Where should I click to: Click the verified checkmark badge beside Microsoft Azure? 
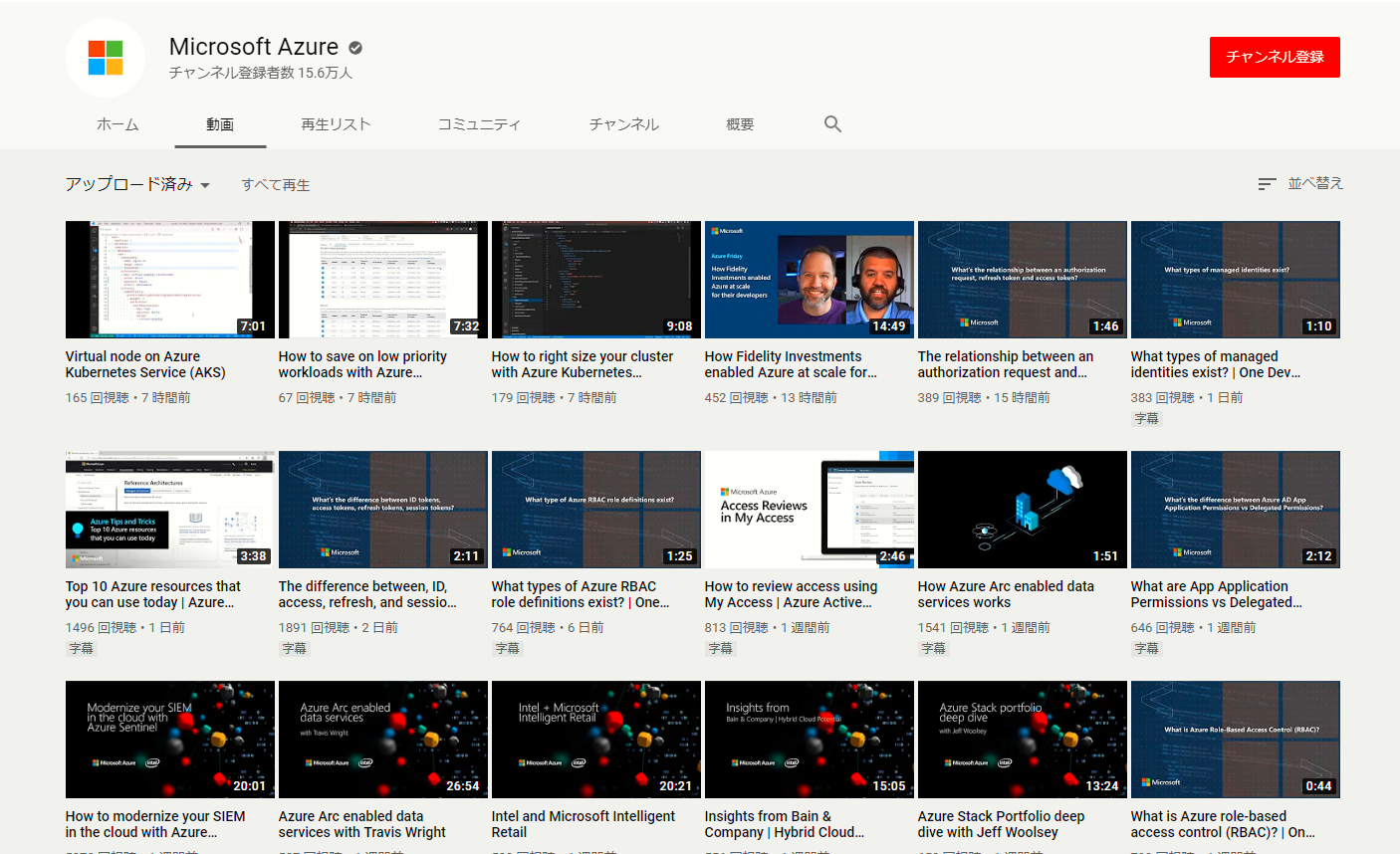355,47
